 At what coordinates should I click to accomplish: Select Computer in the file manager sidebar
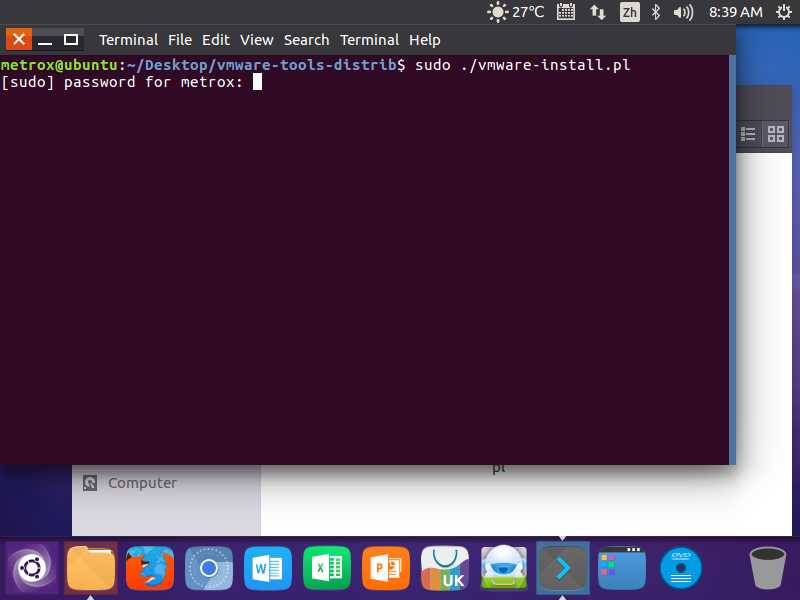[141, 483]
